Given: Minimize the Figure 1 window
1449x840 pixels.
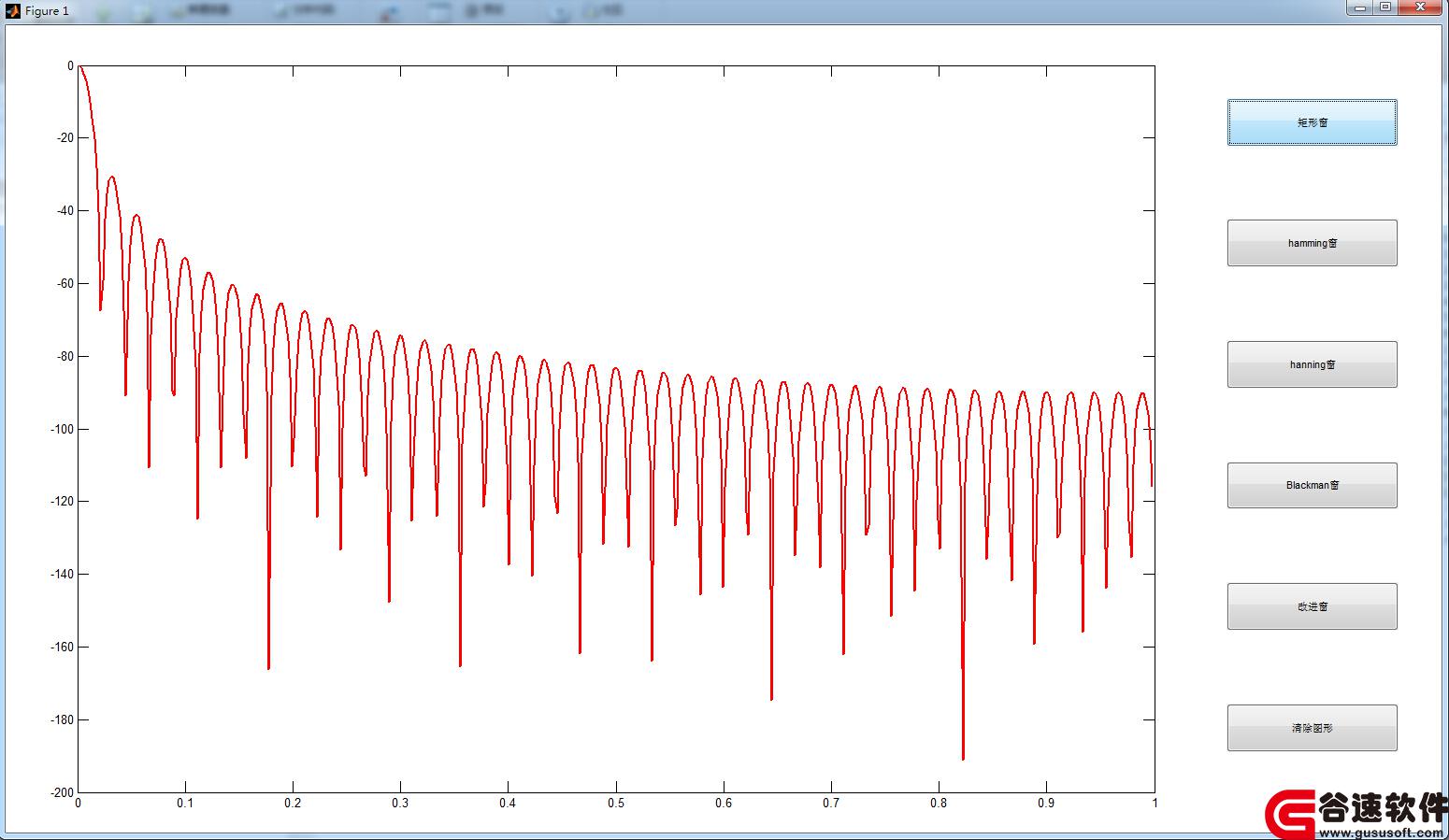Looking at the screenshot, I should click(1360, 7).
